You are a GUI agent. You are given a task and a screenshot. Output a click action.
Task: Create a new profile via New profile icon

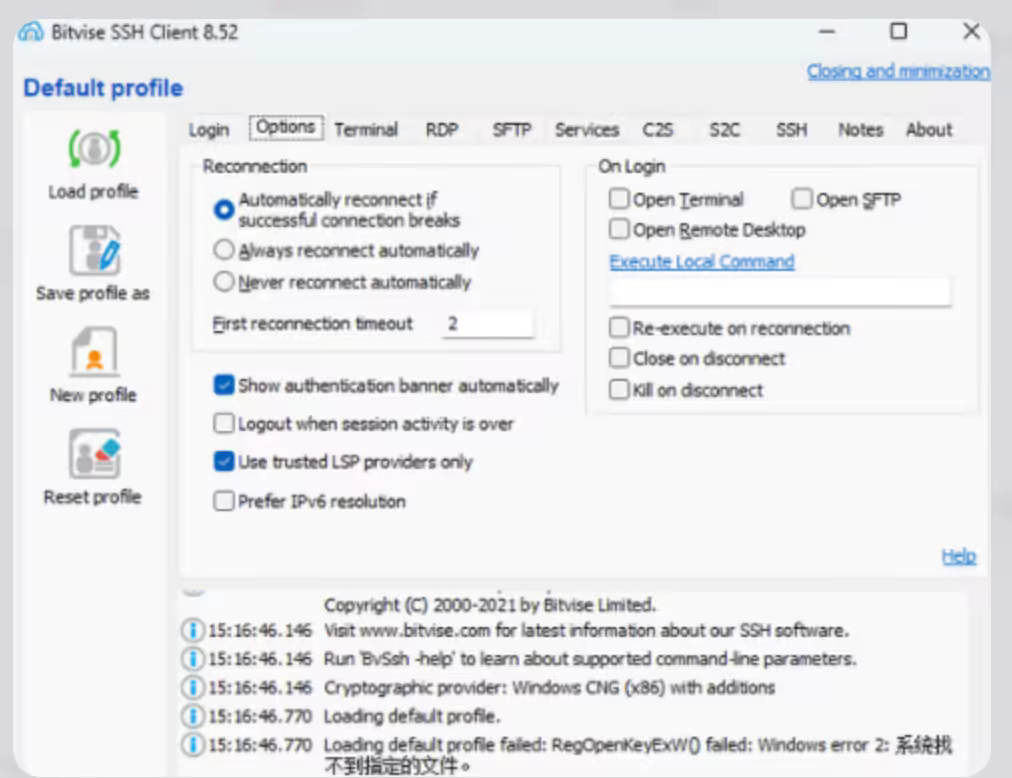coord(94,352)
